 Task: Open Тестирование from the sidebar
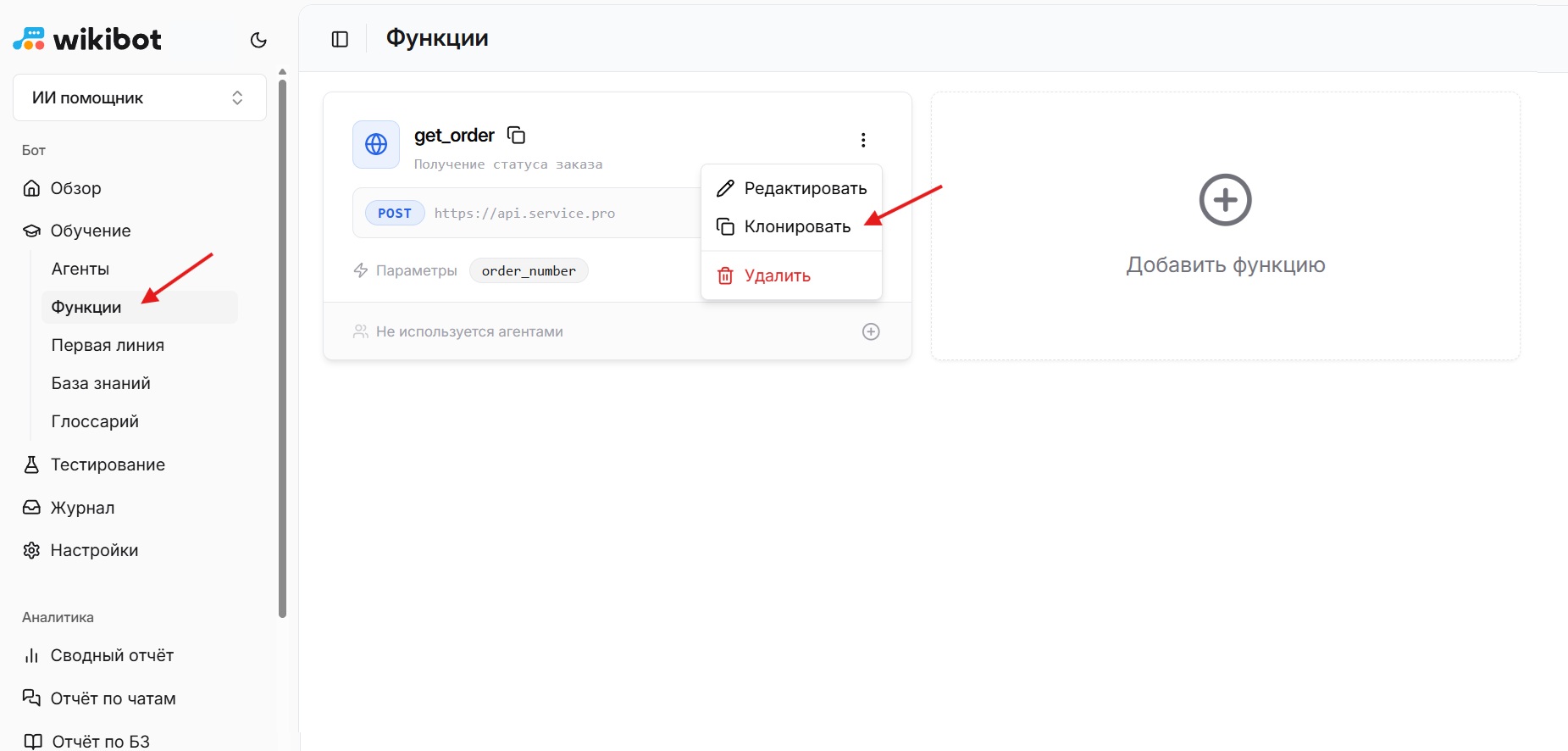(108, 465)
